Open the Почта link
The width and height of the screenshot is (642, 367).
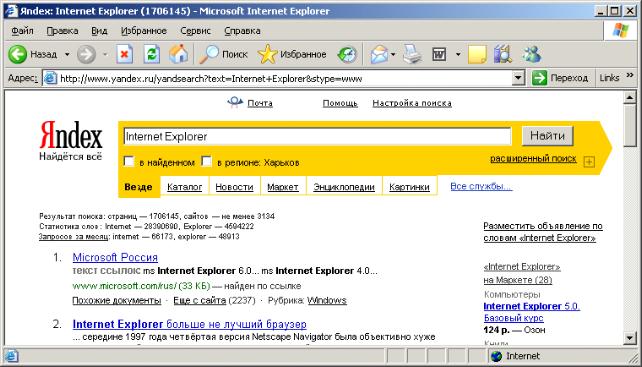click(260, 103)
